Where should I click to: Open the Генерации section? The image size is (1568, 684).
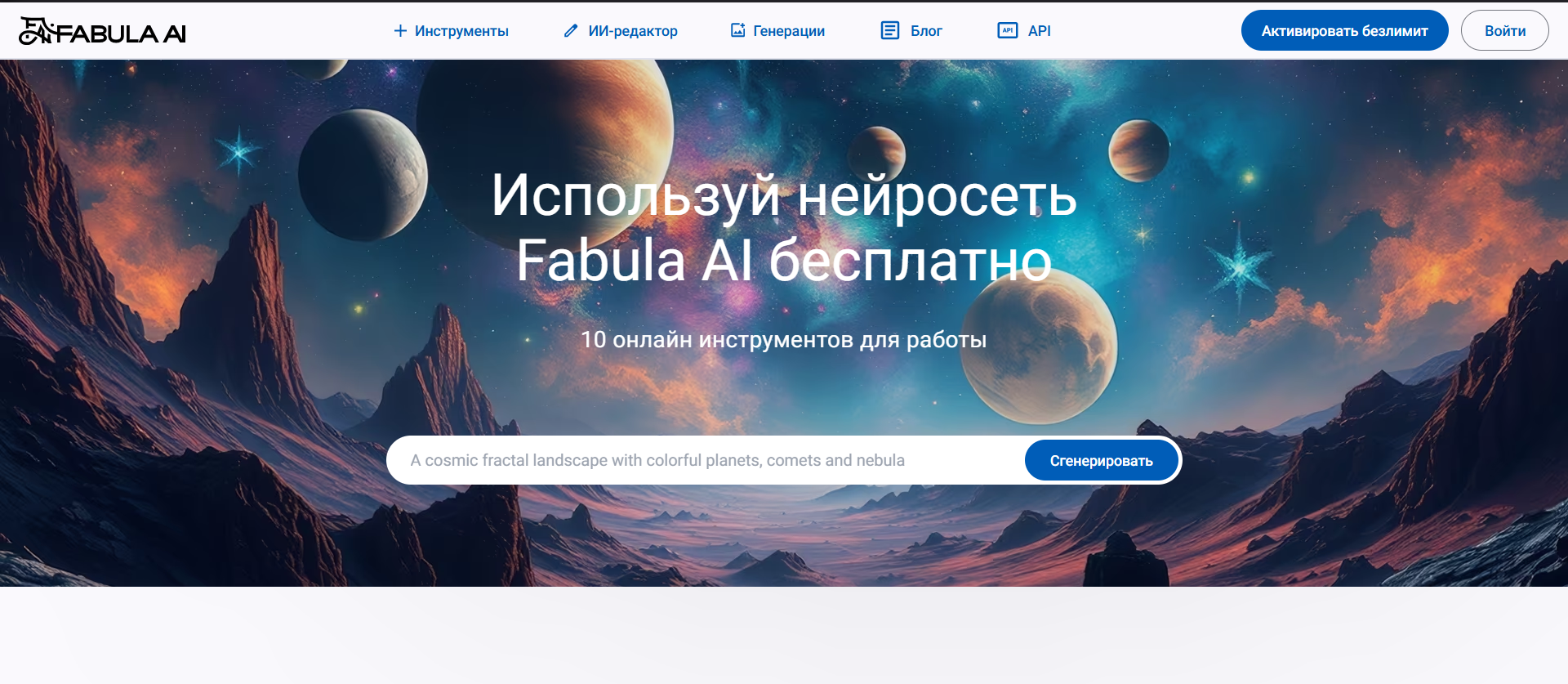click(x=789, y=31)
